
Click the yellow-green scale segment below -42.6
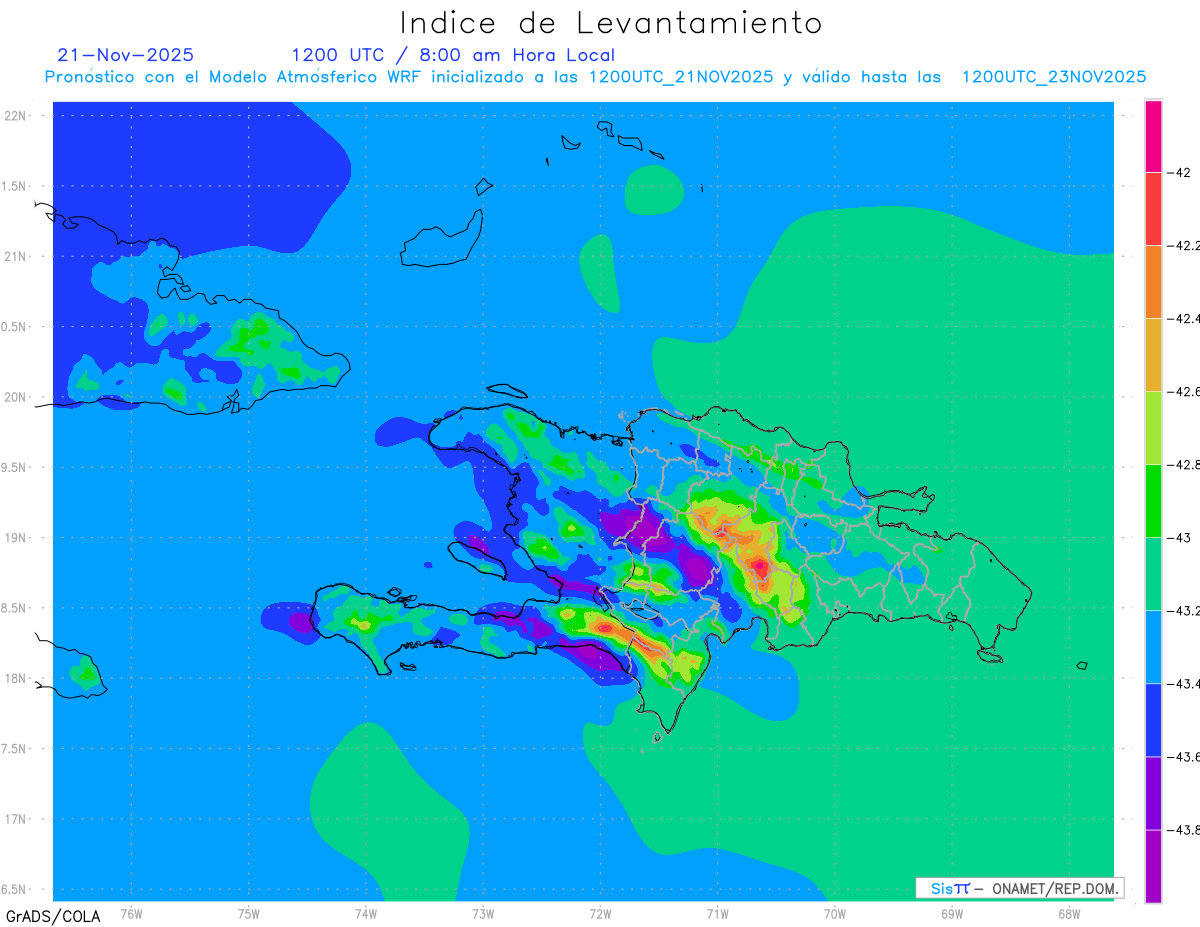[1153, 427]
